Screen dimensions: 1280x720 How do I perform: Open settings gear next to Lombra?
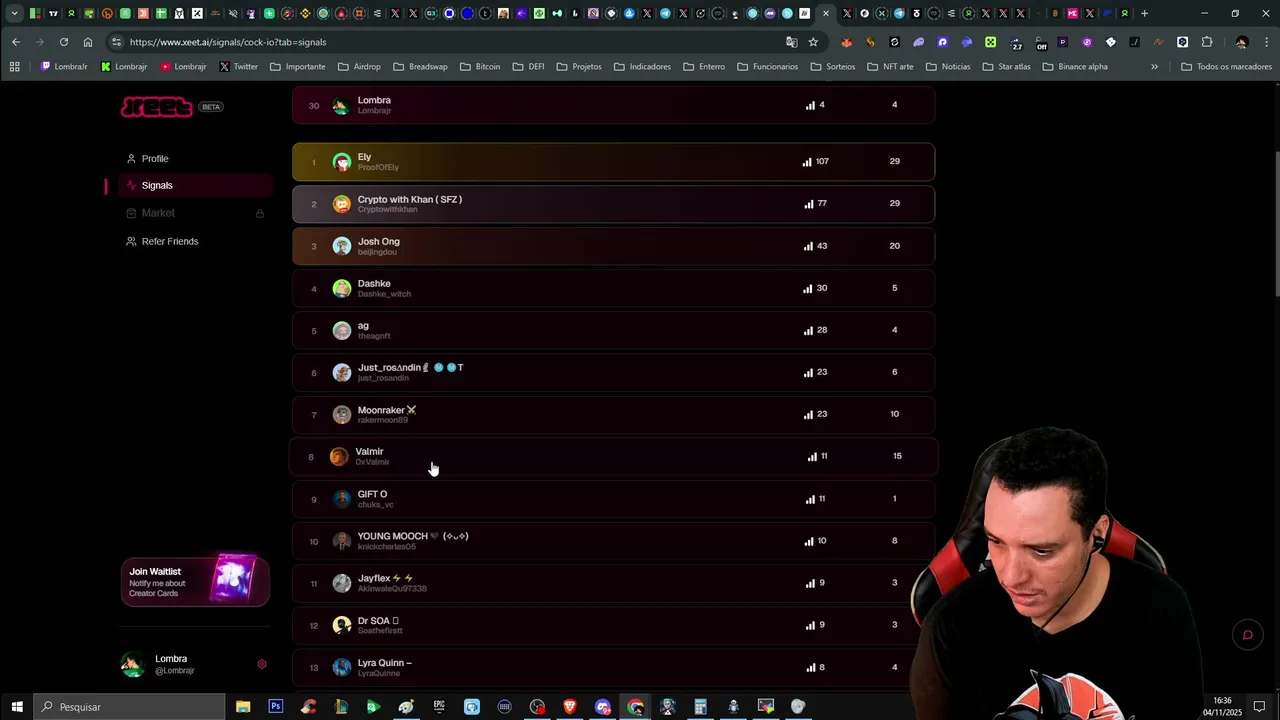click(x=262, y=664)
